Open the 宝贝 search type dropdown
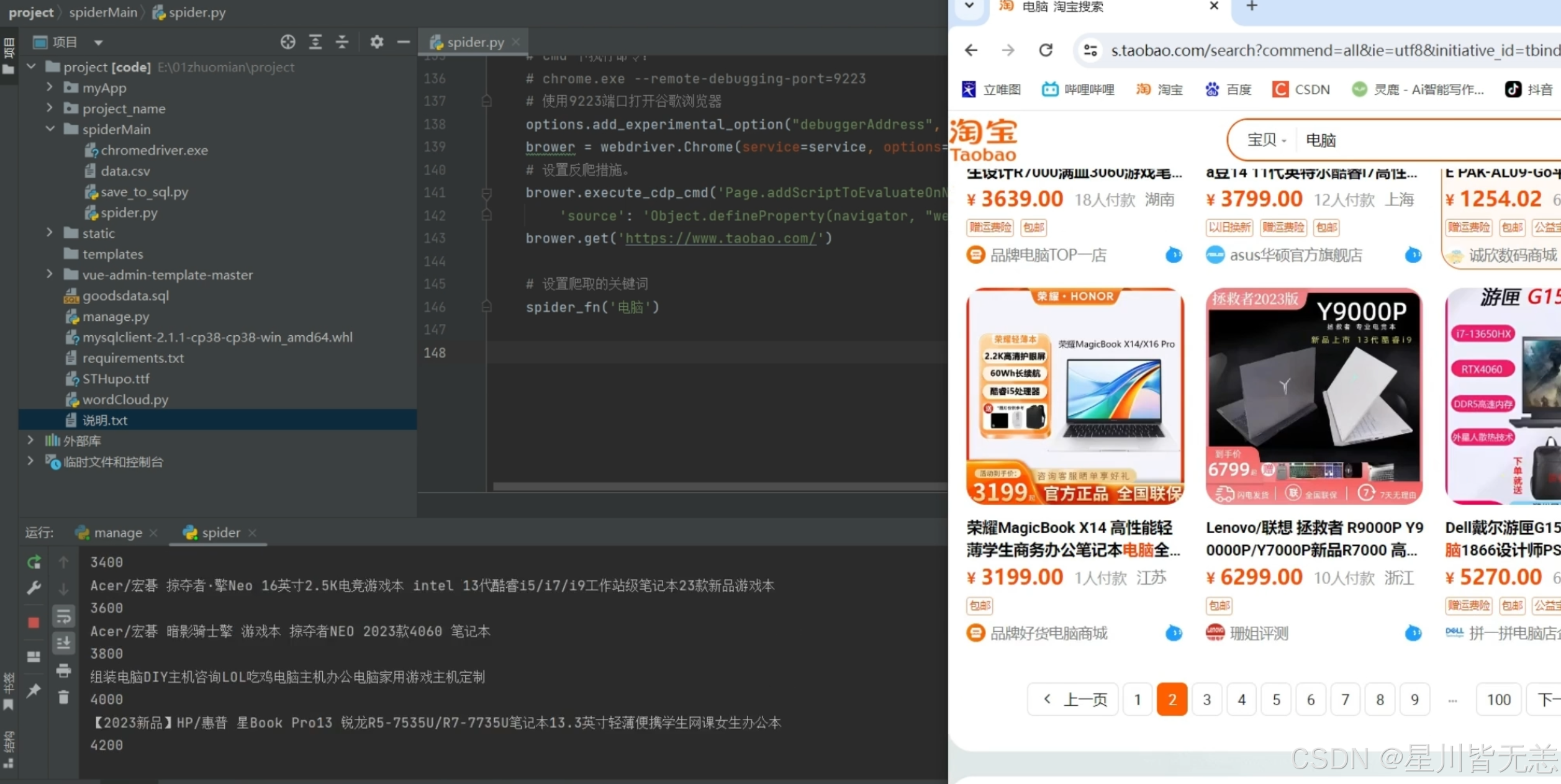 coord(1267,140)
